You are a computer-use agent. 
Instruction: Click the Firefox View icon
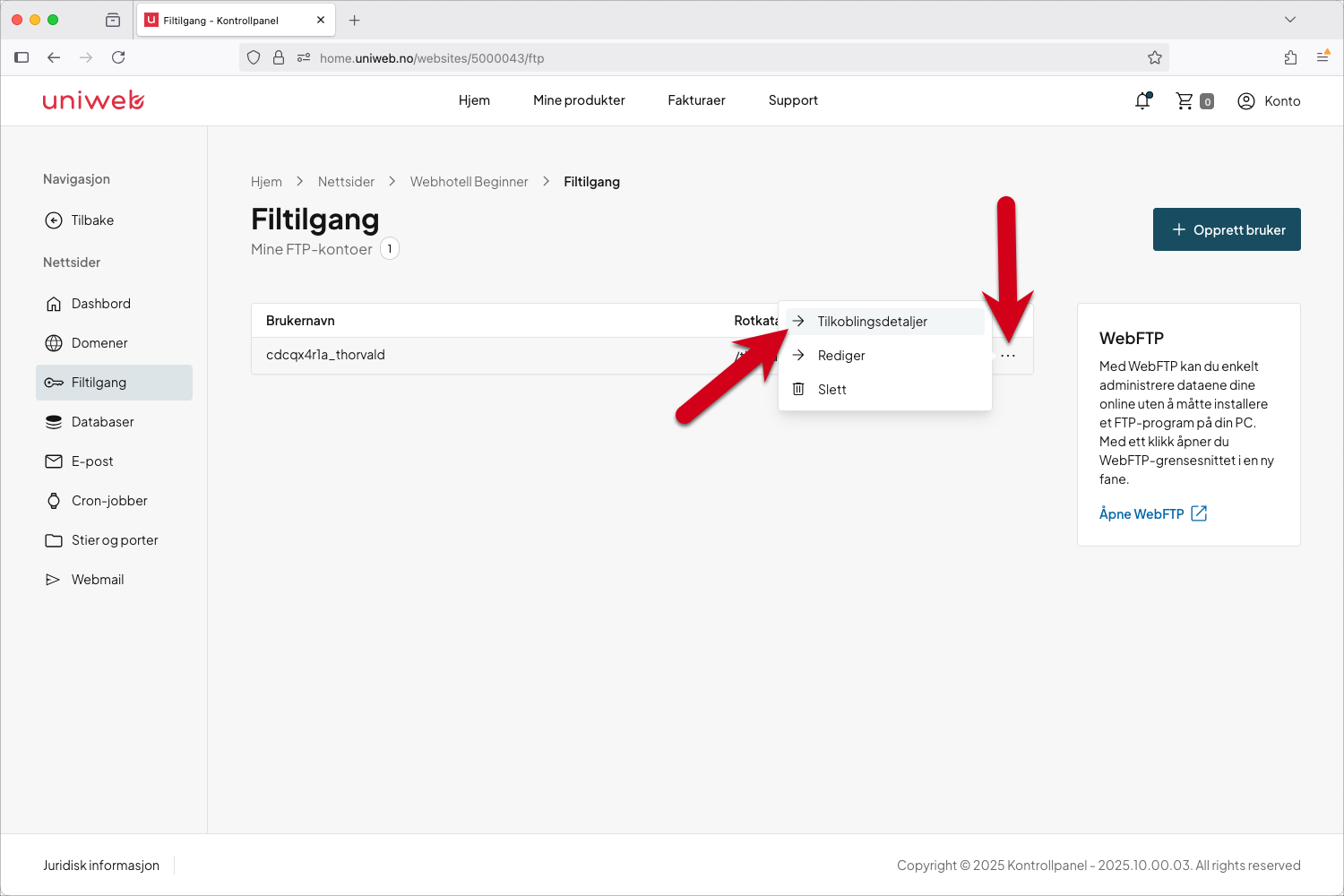click(x=113, y=20)
